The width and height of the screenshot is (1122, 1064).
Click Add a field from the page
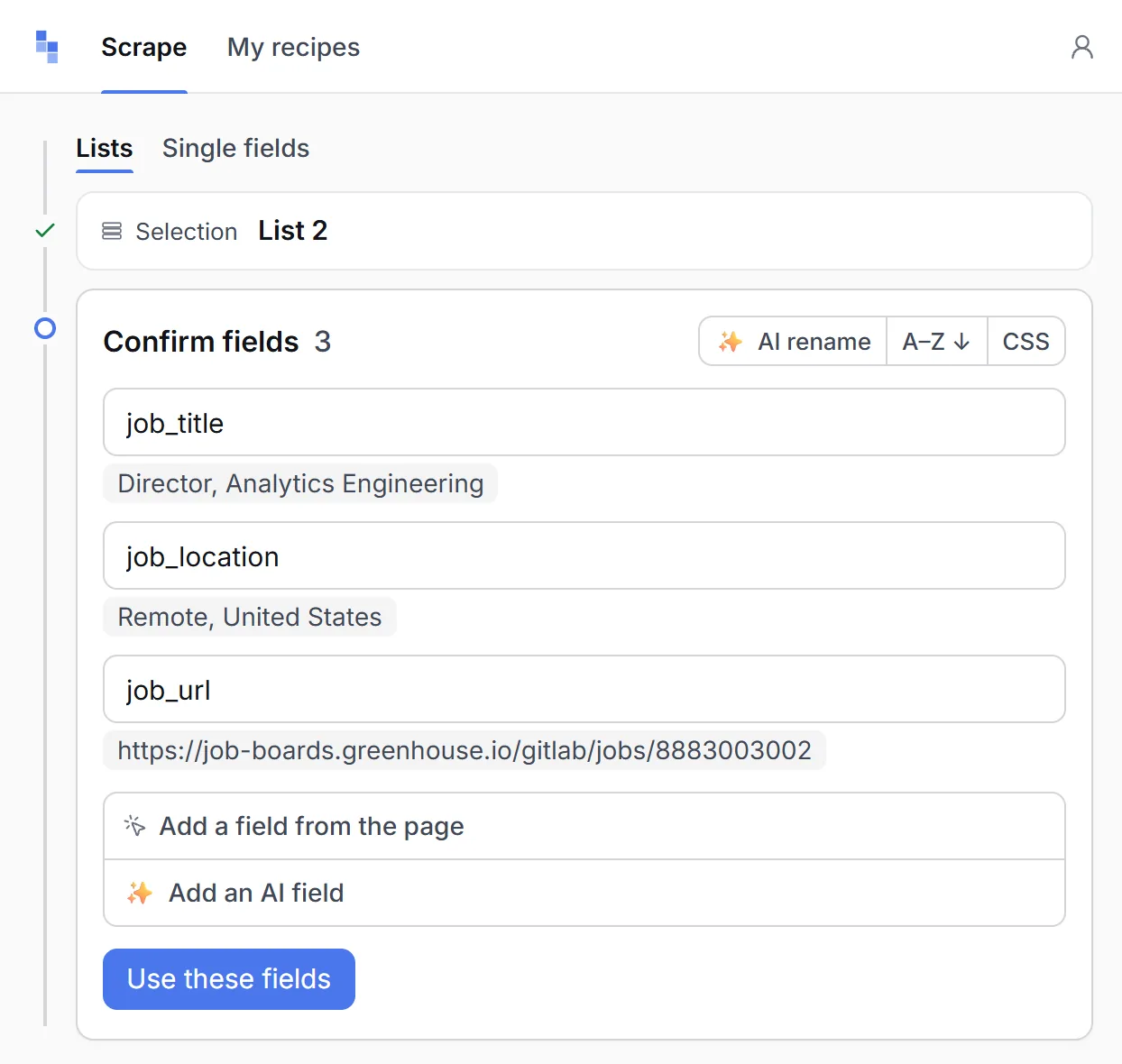coord(584,826)
